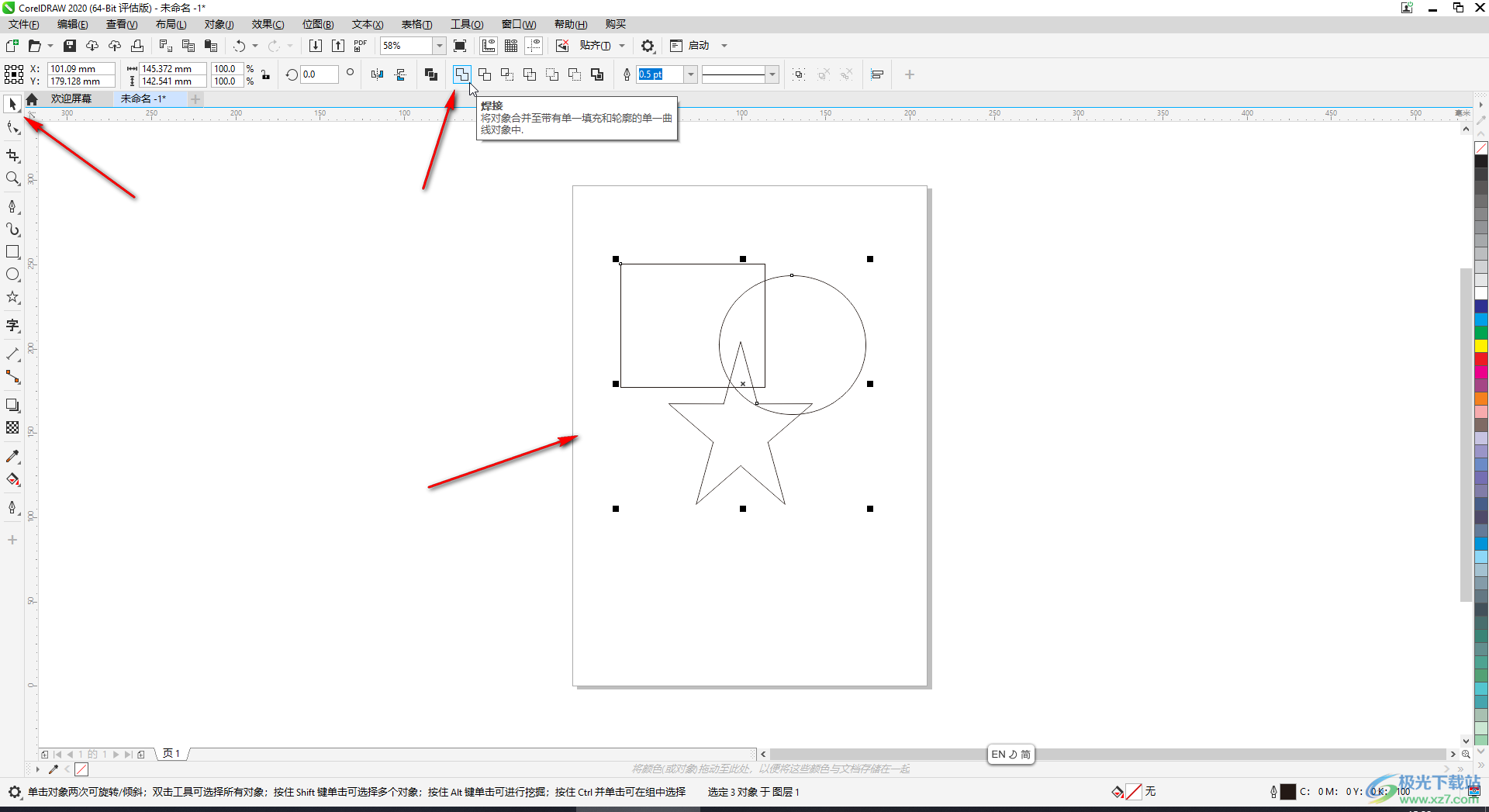1489x812 pixels.
Task: Open the Object menu
Action: (x=219, y=24)
